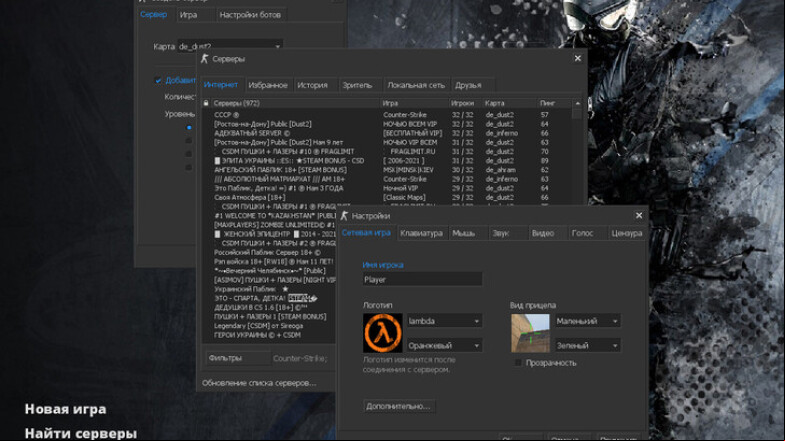The width and height of the screenshot is (785, 441).
Task: Sort by the Карта column header
Action: click(x=510, y=103)
